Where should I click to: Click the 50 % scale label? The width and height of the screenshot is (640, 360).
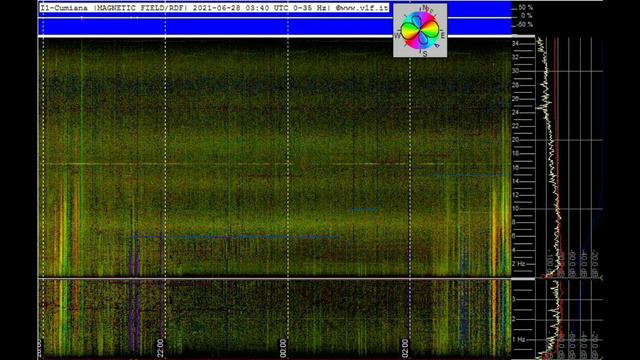coord(526,7)
